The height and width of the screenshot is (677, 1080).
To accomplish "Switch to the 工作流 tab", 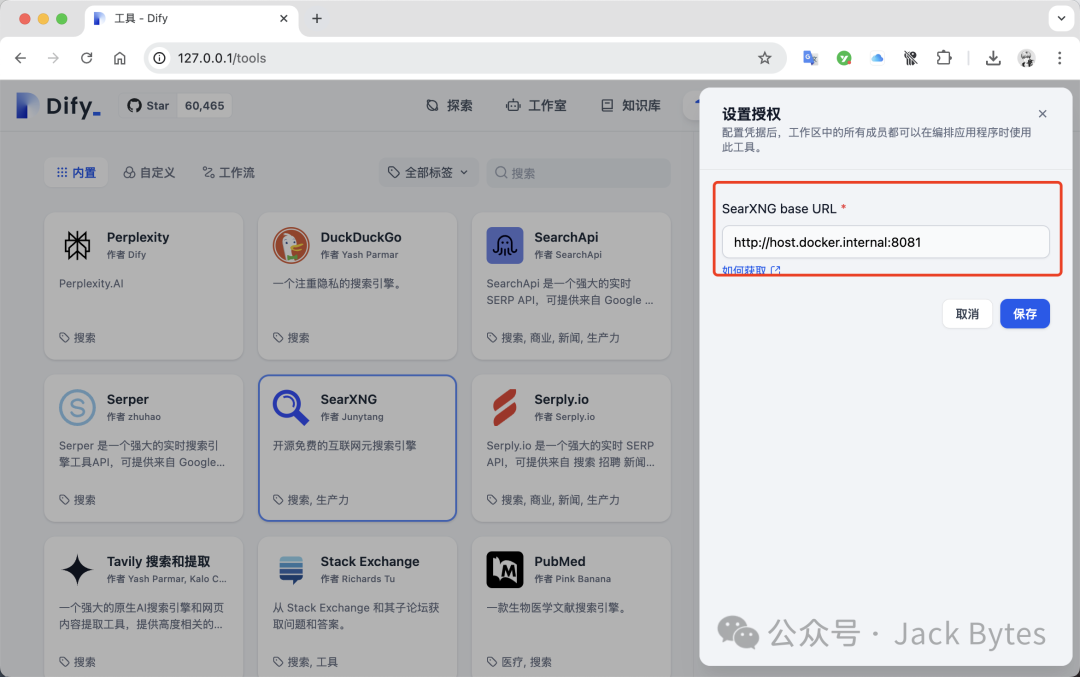I will 228,173.
